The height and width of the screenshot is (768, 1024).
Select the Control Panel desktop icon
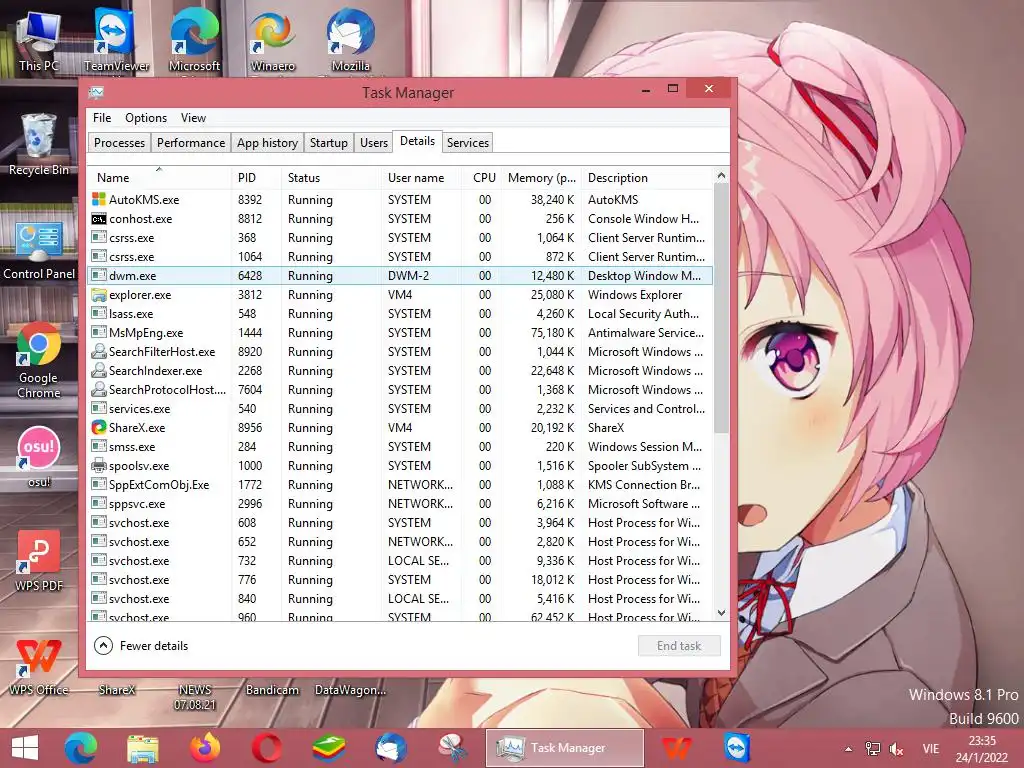pyautogui.click(x=39, y=250)
